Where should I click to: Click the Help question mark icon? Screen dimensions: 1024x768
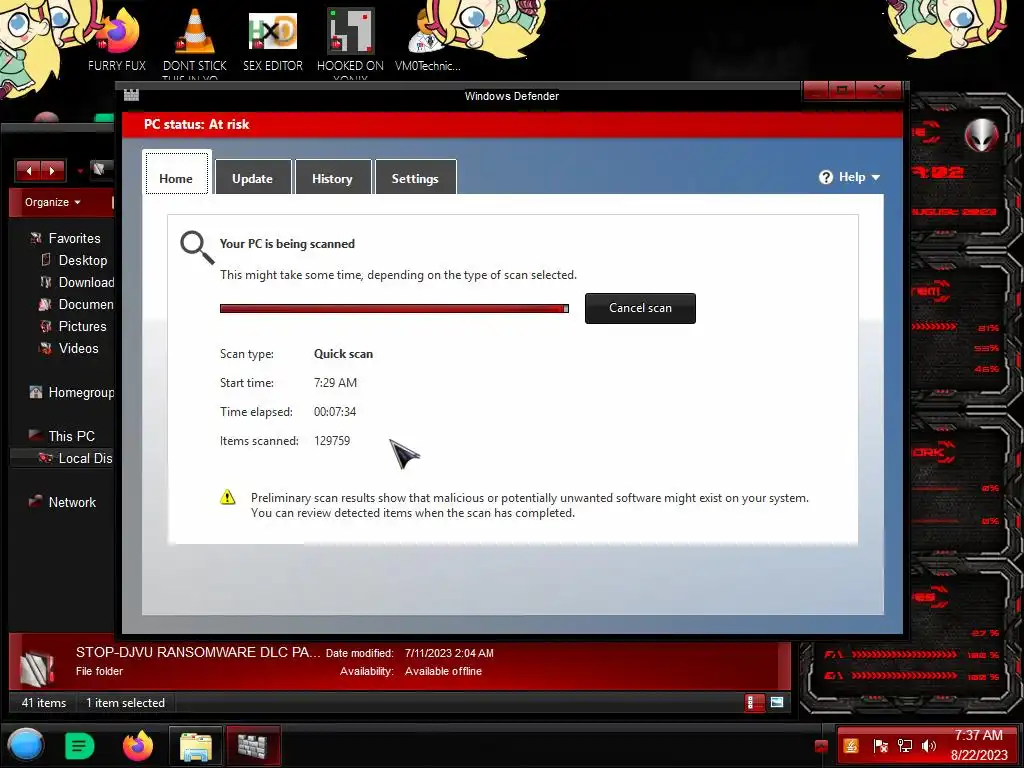[x=825, y=177]
